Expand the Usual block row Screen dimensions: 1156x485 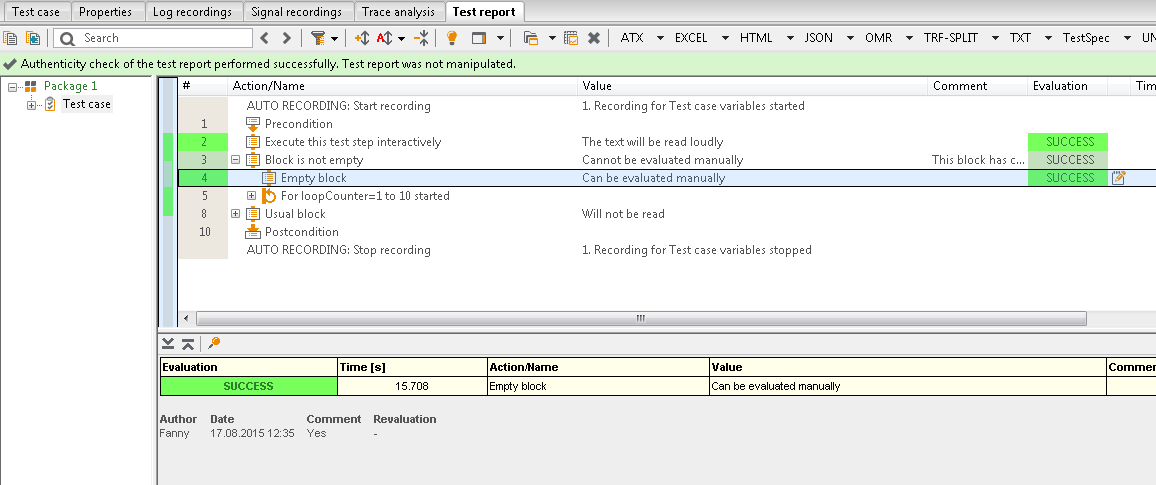pos(236,214)
